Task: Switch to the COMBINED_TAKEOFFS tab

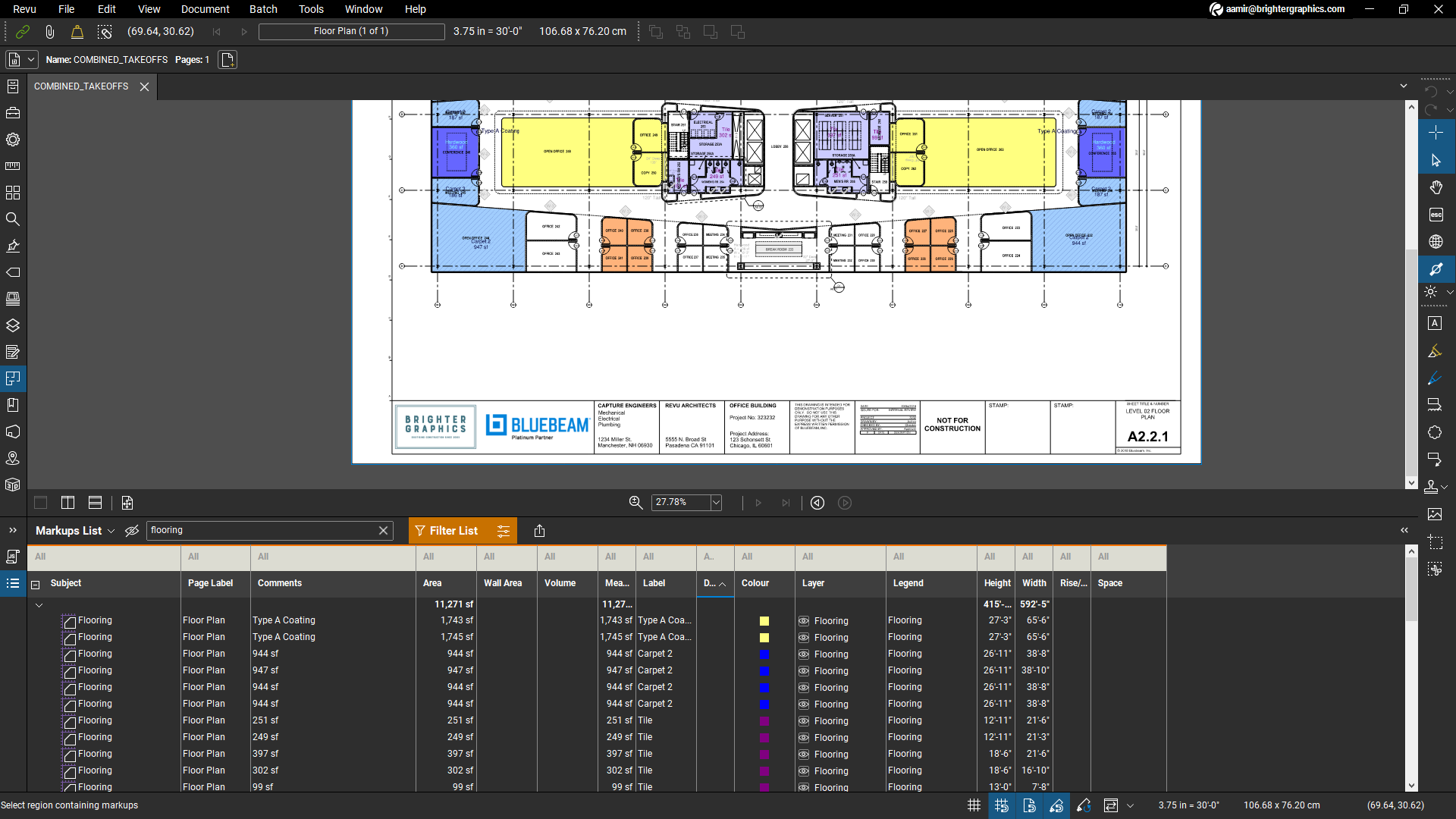Action: (80, 86)
